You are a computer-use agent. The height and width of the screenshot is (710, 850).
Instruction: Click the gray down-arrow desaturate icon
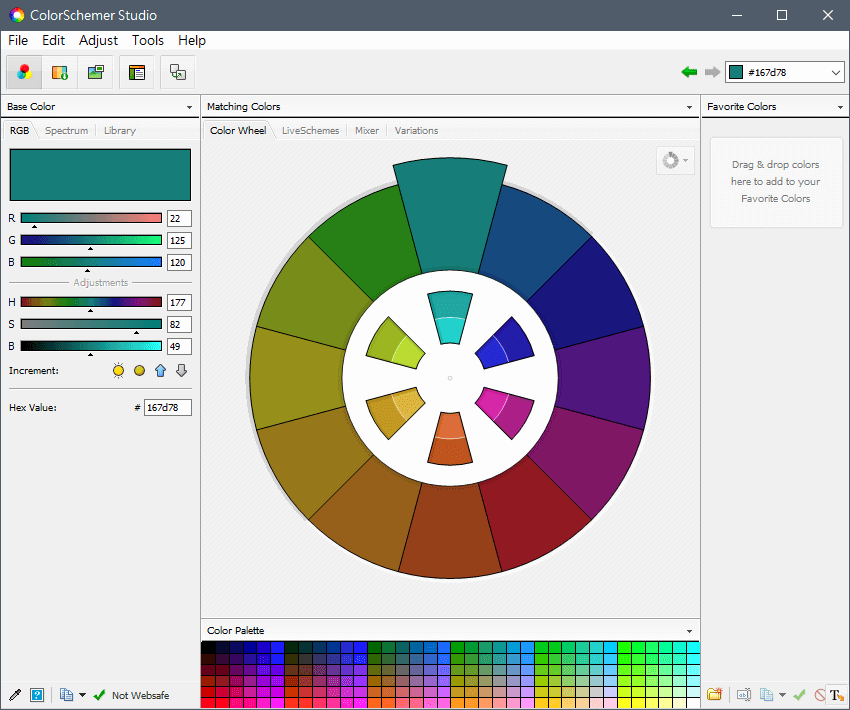pos(182,371)
